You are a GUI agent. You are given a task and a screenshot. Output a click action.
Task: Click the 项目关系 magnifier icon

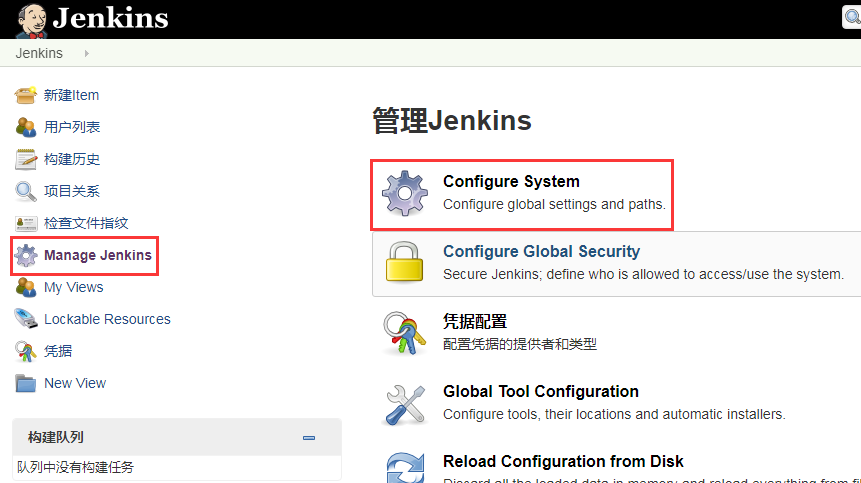point(25,191)
